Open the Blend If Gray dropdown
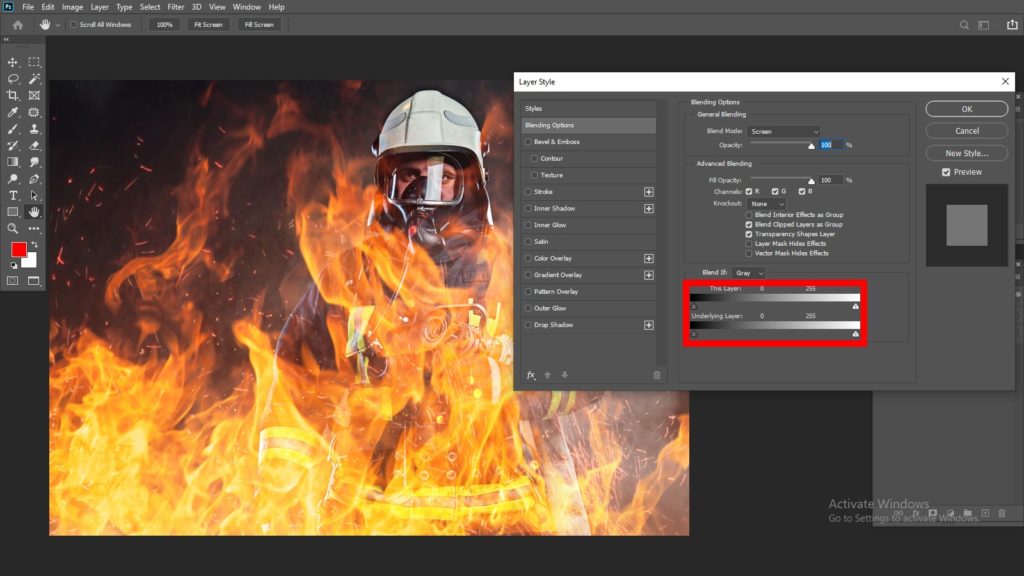 pos(748,273)
